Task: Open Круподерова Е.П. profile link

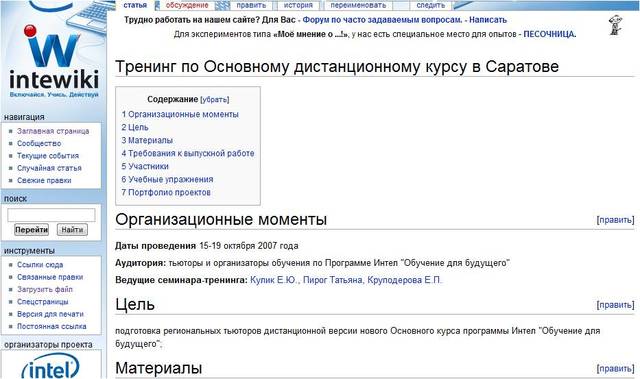Action: click(x=404, y=280)
